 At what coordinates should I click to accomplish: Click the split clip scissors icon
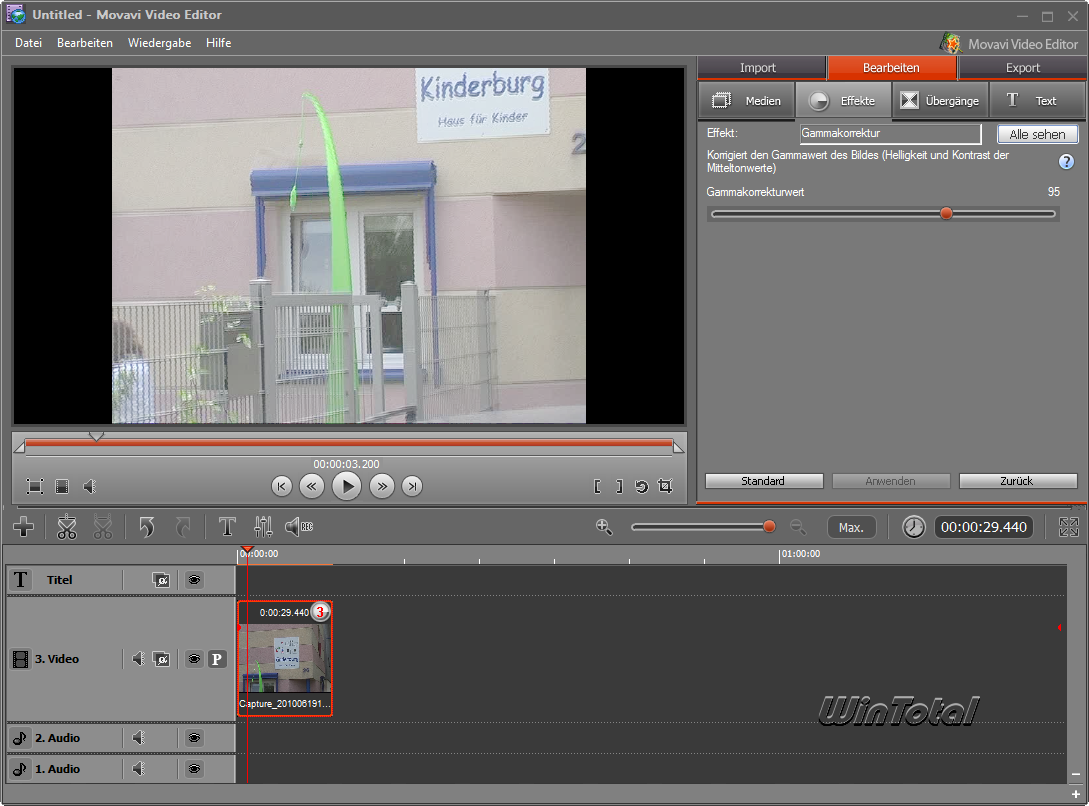[x=67, y=527]
